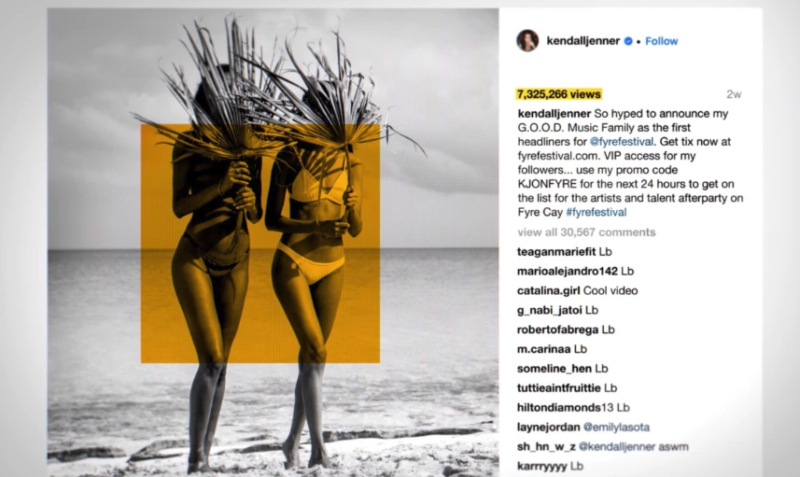Click the blue verified badge
This screenshot has height=477, width=800.
[629, 41]
